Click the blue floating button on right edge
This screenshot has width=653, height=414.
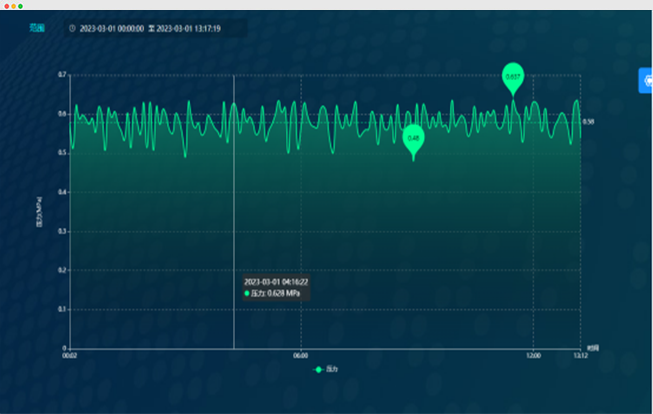[x=646, y=80]
